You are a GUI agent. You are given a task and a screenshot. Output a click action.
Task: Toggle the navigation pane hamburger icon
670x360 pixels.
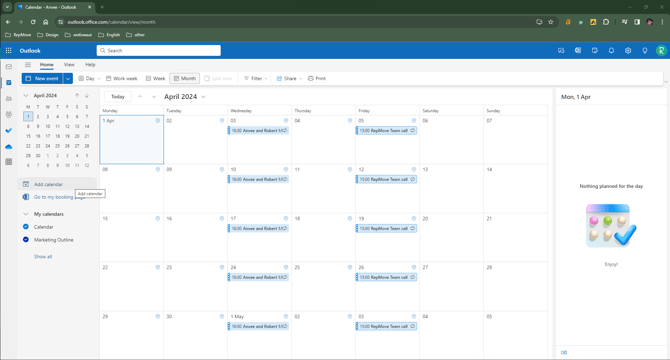(28, 64)
